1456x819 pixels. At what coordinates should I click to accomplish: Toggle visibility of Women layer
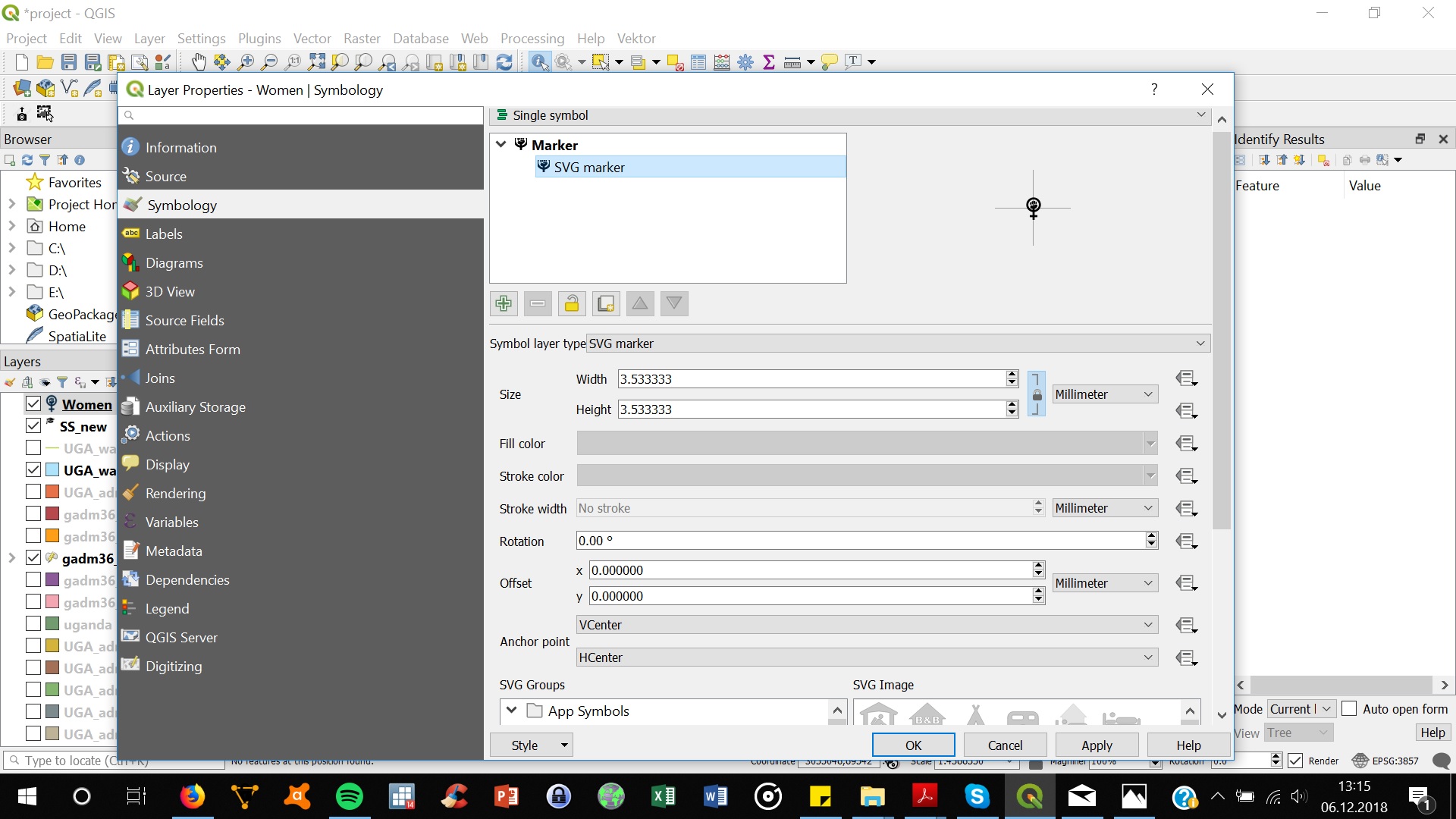click(x=33, y=403)
